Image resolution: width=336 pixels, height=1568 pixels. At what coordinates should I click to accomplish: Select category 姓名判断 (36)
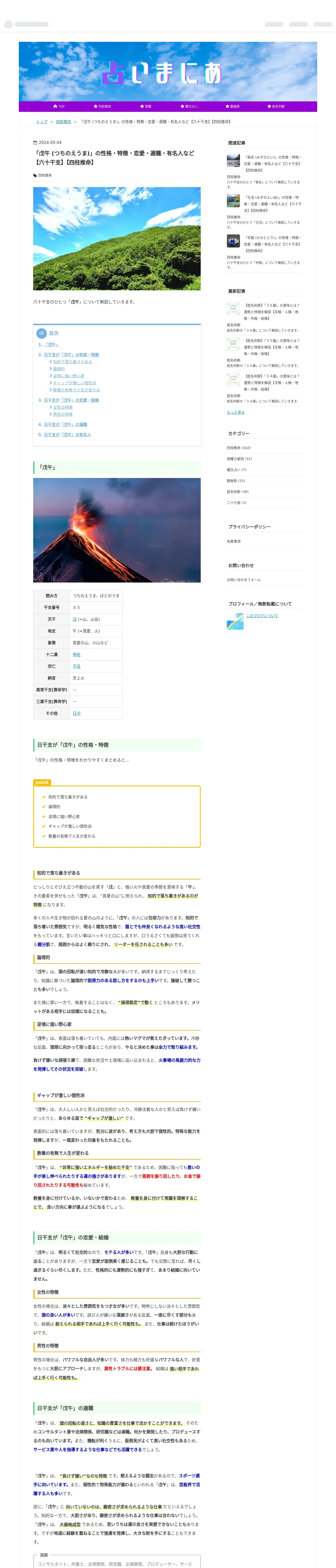pyautogui.click(x=238, y=491)
